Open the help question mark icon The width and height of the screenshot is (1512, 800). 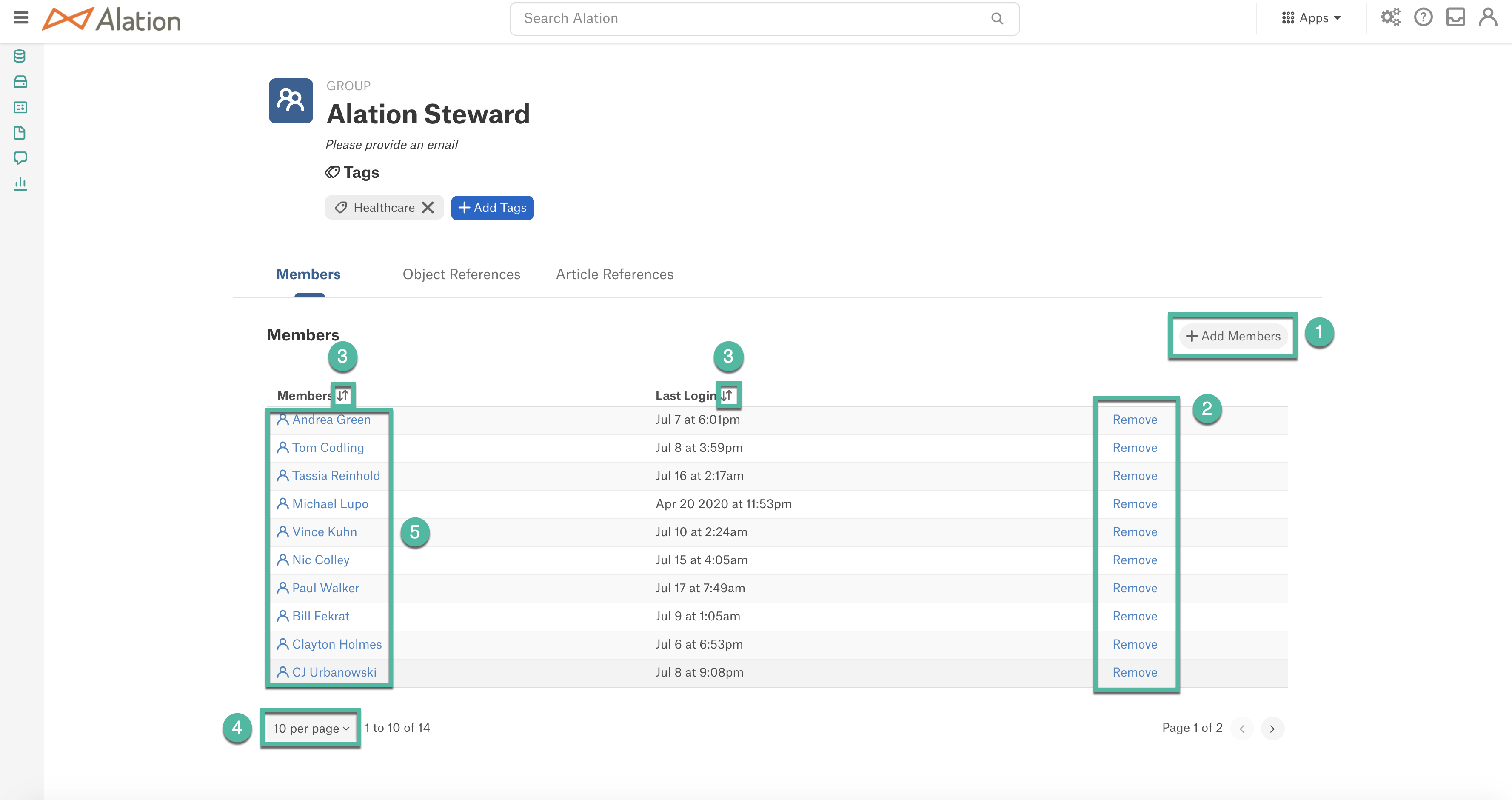(x=1423, y=17)
